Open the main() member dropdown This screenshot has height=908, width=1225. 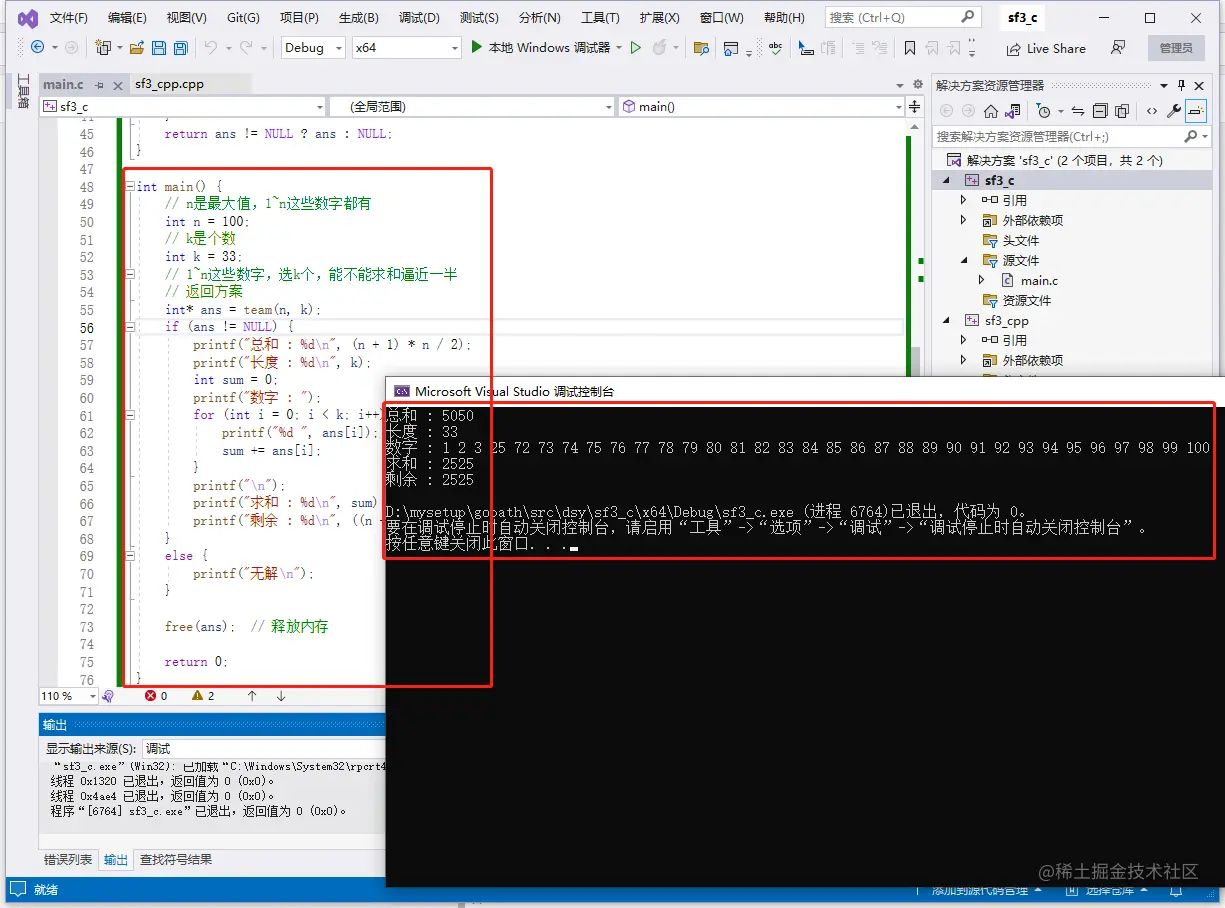point(760,106)
